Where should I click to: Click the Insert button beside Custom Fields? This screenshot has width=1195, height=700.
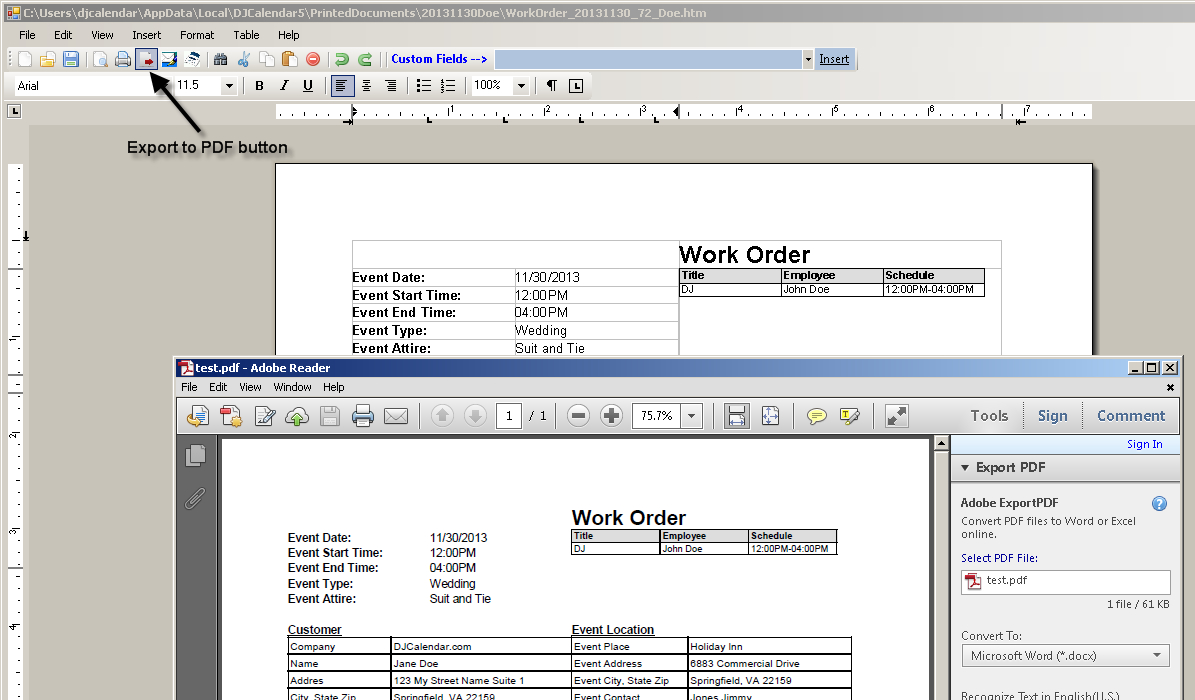[x=834, y=59]
